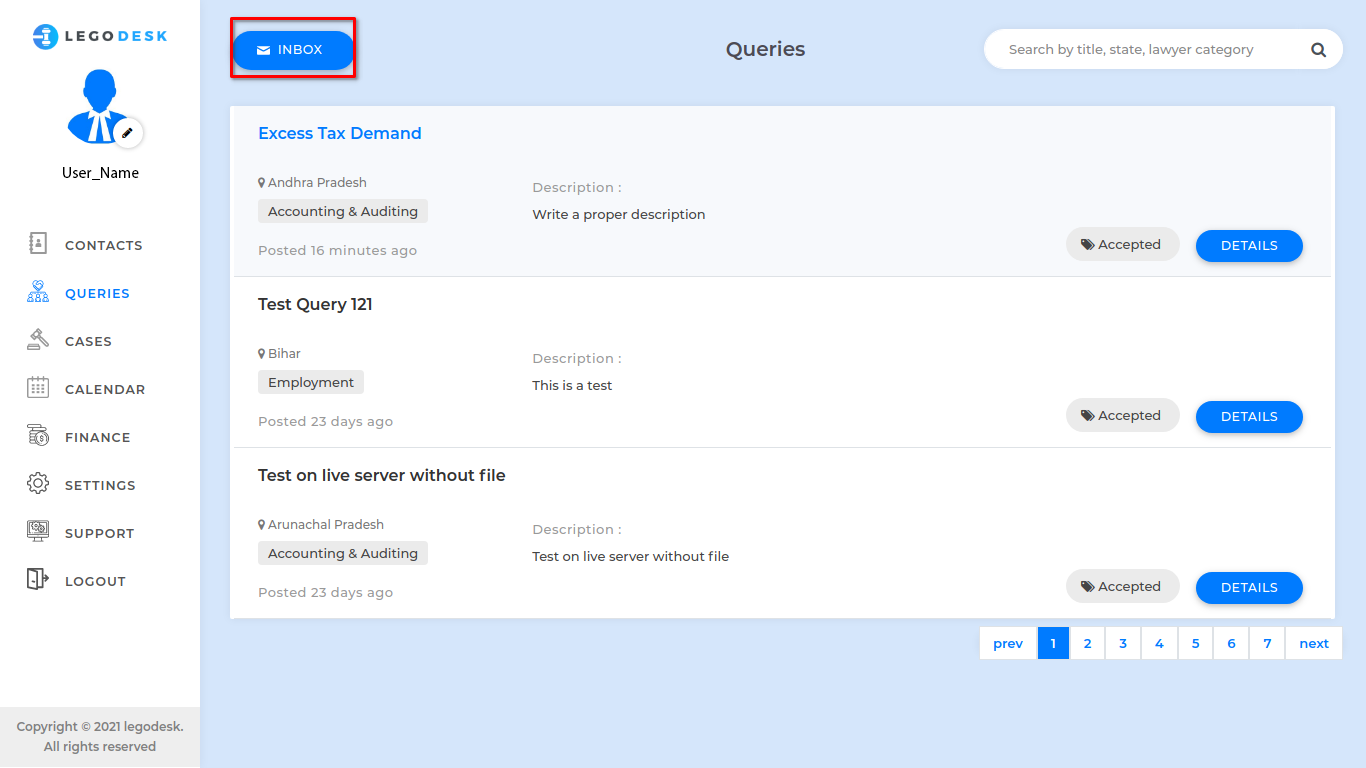
Task: Click the user avatar image
Action: (97, 106)
